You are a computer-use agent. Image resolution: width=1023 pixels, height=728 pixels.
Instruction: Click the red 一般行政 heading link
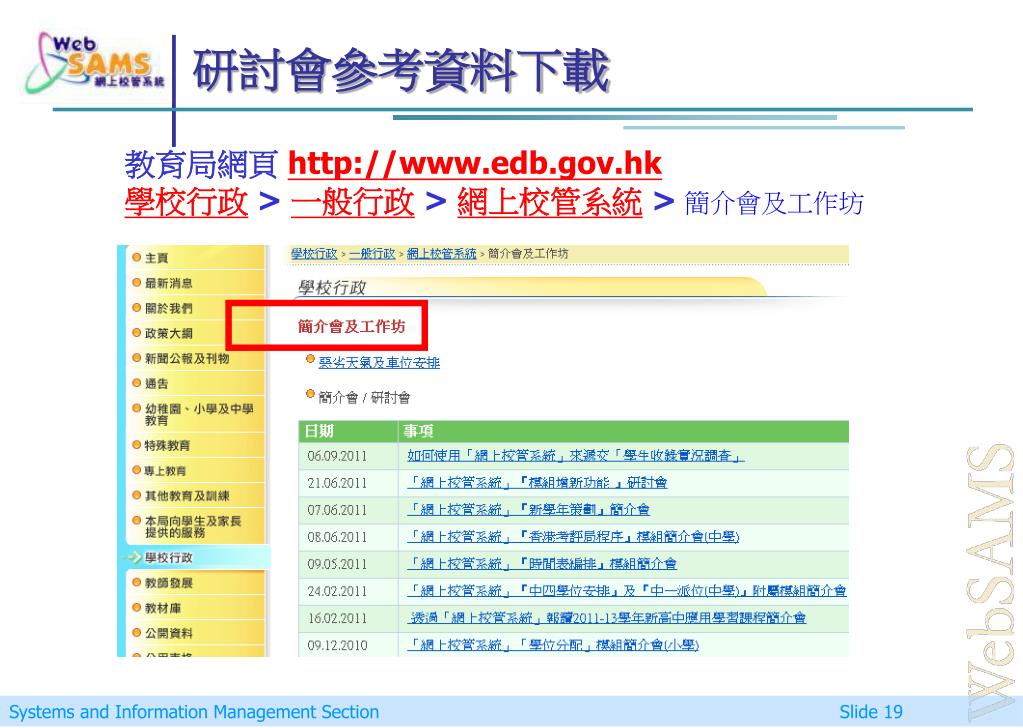pyautogui.click(x=352, y=202)
